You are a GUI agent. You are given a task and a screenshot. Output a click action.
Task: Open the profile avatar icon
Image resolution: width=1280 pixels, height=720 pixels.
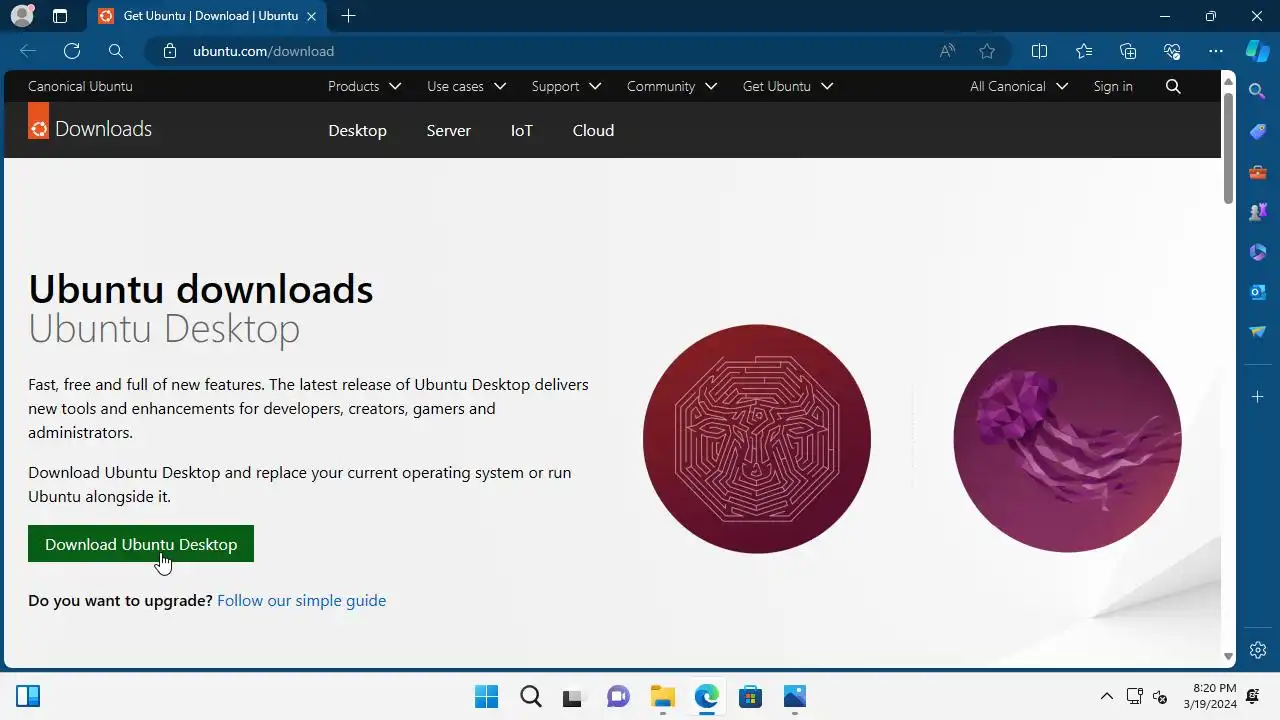coord(22,16)
